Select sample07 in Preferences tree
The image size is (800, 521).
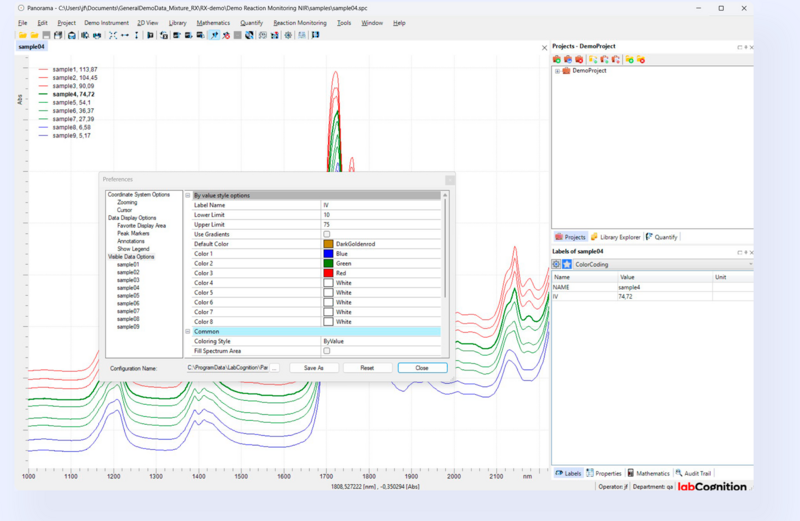[128, 311]
